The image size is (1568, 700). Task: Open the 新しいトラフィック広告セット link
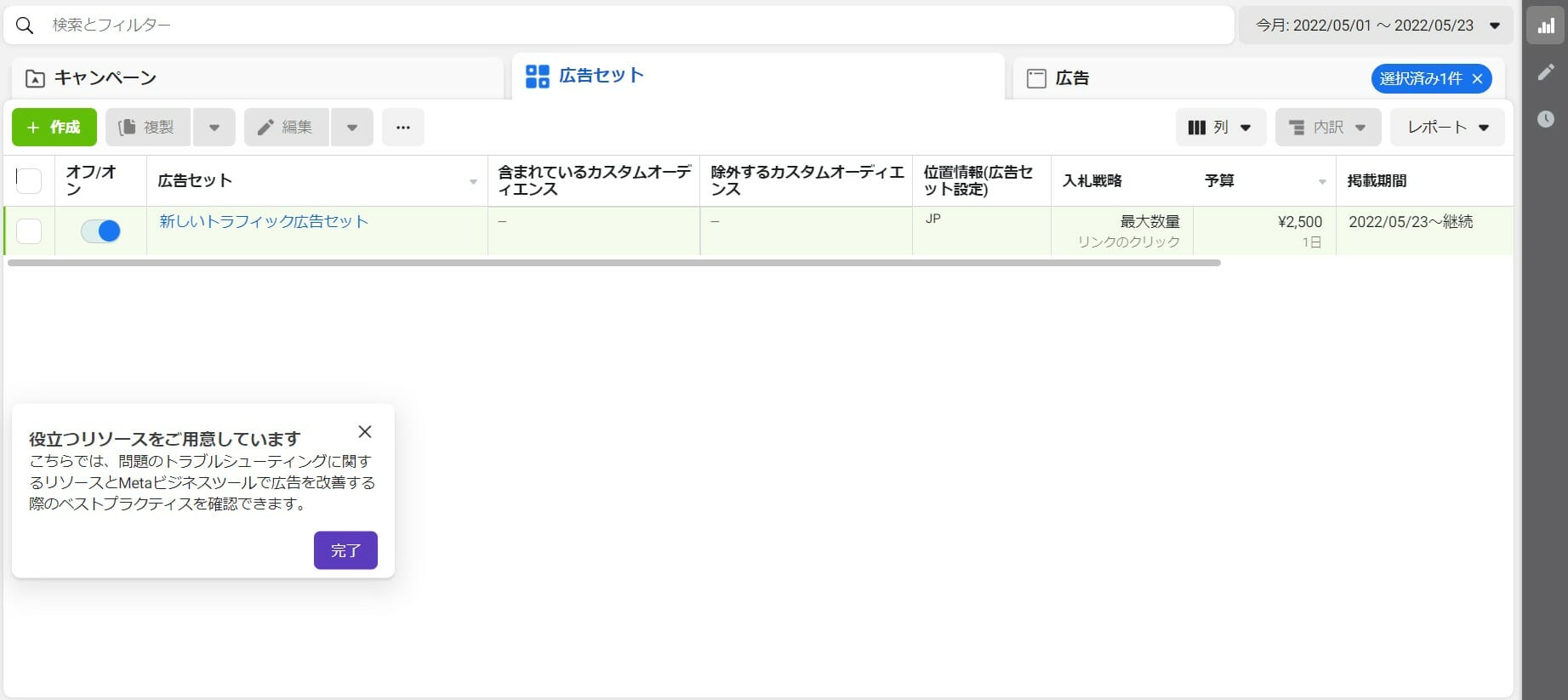tap(264, 221)
